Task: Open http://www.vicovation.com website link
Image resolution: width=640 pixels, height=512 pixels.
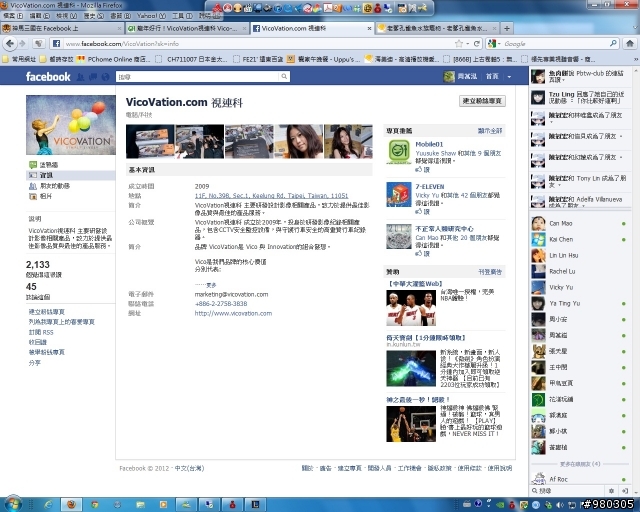Action: [233, 313]
